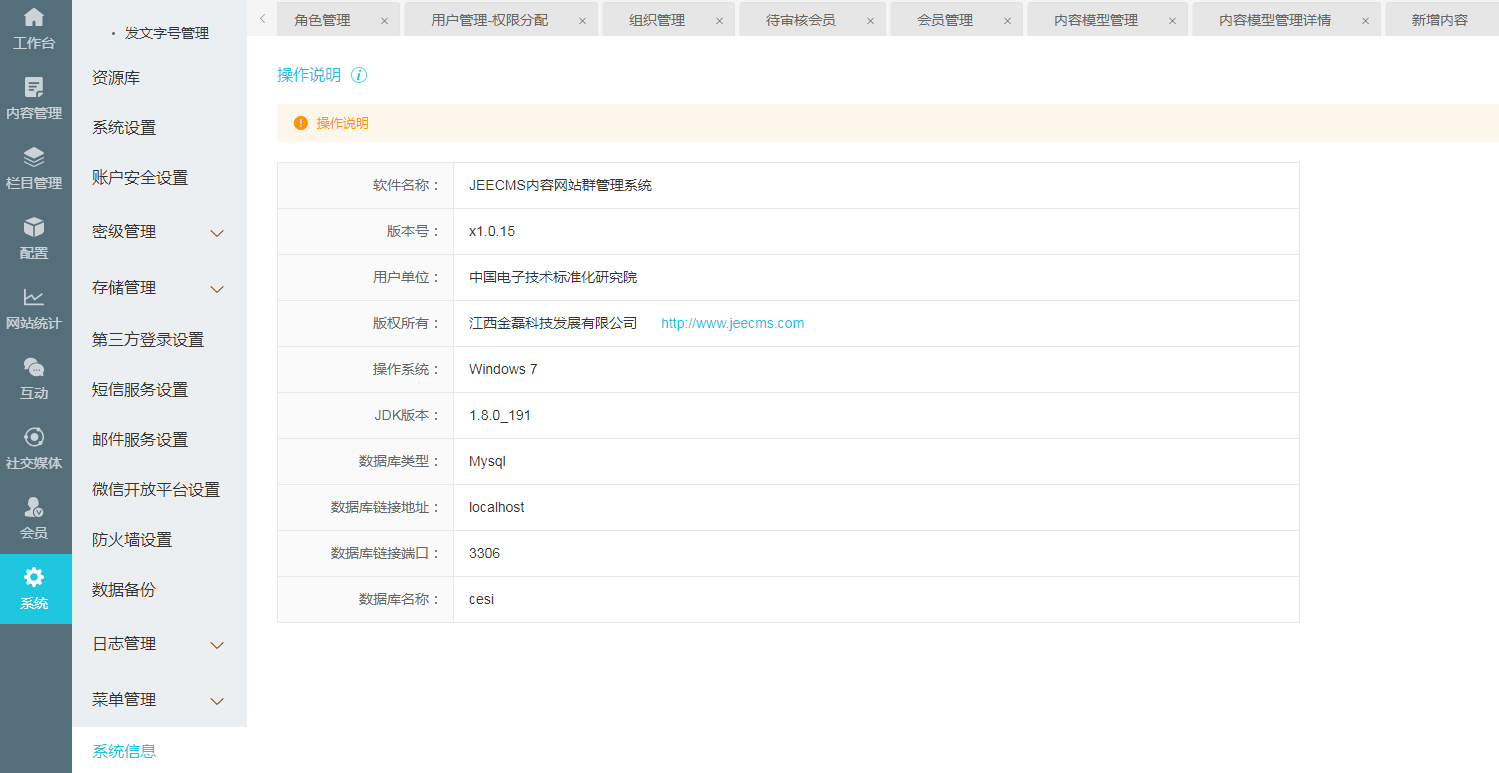Close the 角色管理 tab
The width and height of the screenshot is (1499, 773).
pos(385,20)
